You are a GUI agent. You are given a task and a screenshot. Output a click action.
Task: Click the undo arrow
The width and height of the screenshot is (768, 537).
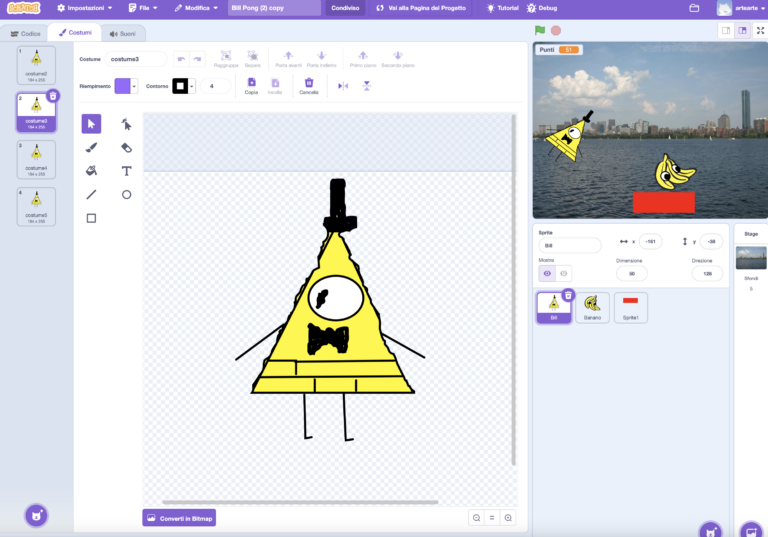pyautogui.click(x=181, y=59)
